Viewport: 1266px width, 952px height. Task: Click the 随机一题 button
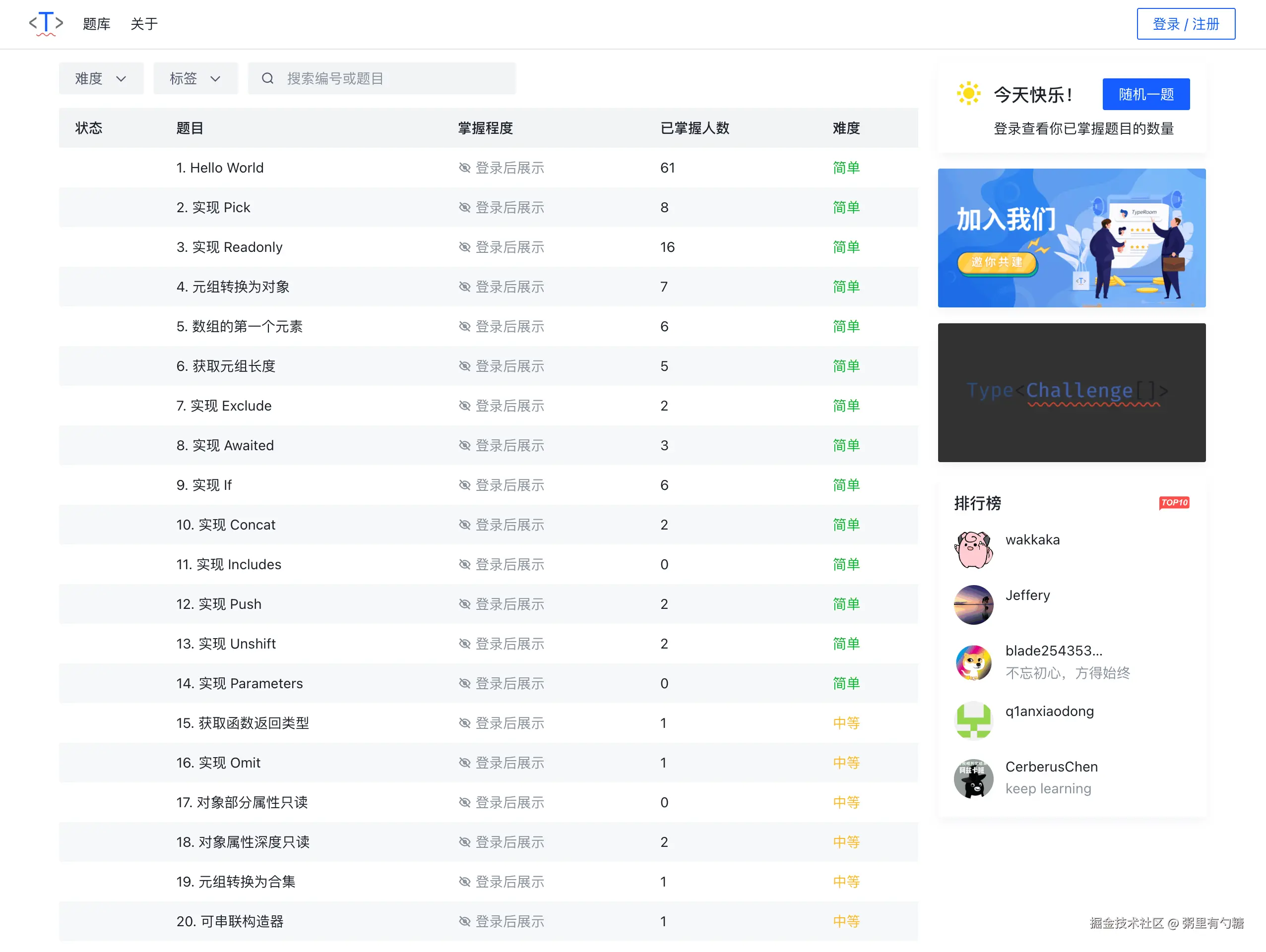1145,94
